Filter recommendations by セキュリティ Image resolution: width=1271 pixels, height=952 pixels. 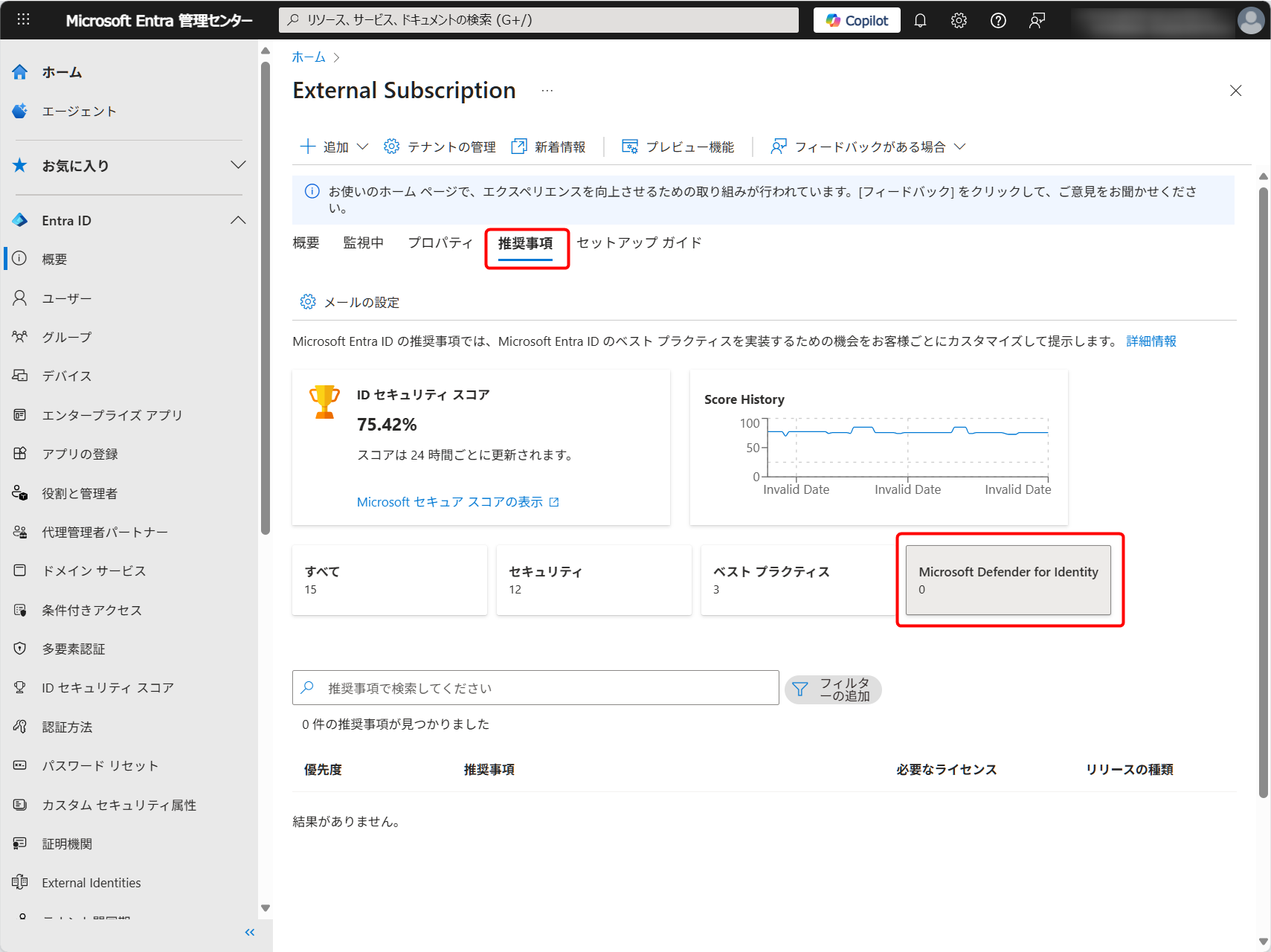pyautogui.click(x=593, y=580)
